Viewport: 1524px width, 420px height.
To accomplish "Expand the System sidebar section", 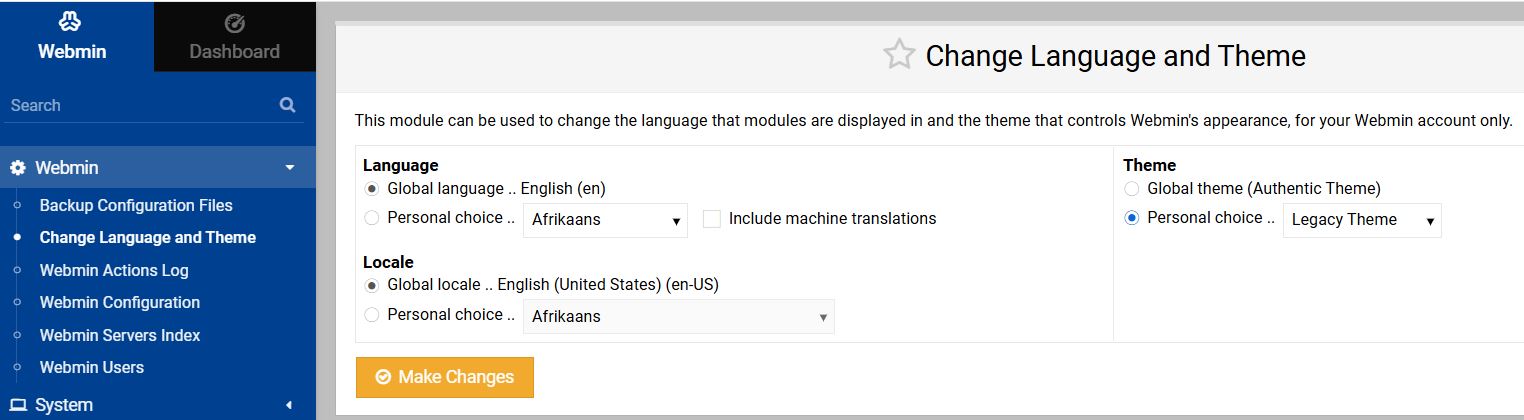I will [x=290, y=405].
